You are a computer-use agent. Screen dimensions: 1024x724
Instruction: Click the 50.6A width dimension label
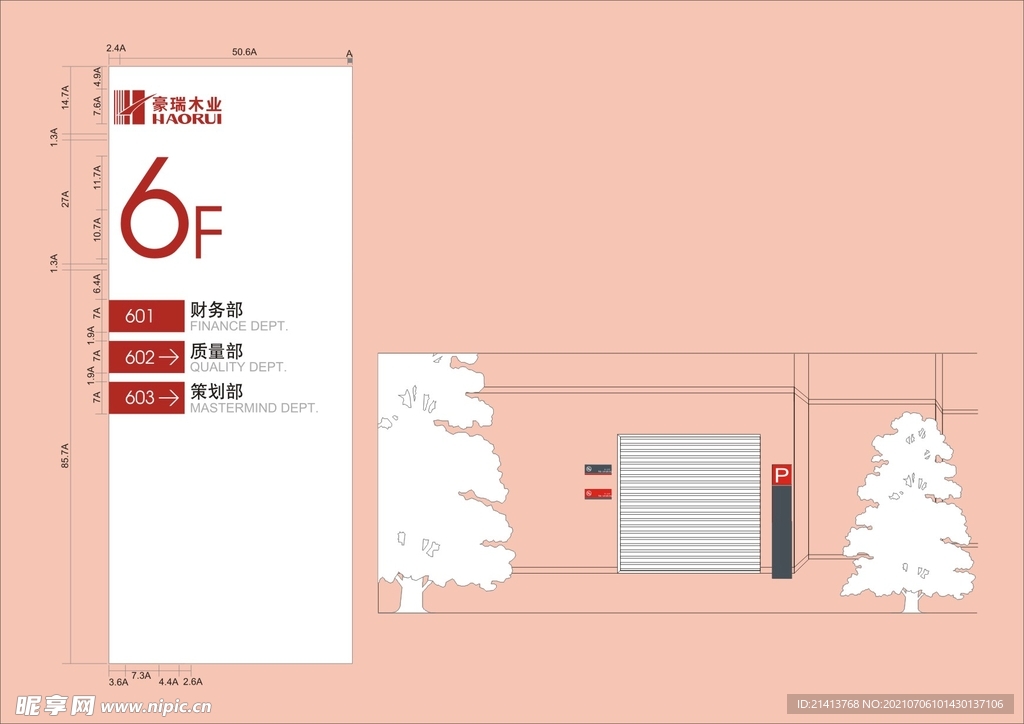point(244,52)
